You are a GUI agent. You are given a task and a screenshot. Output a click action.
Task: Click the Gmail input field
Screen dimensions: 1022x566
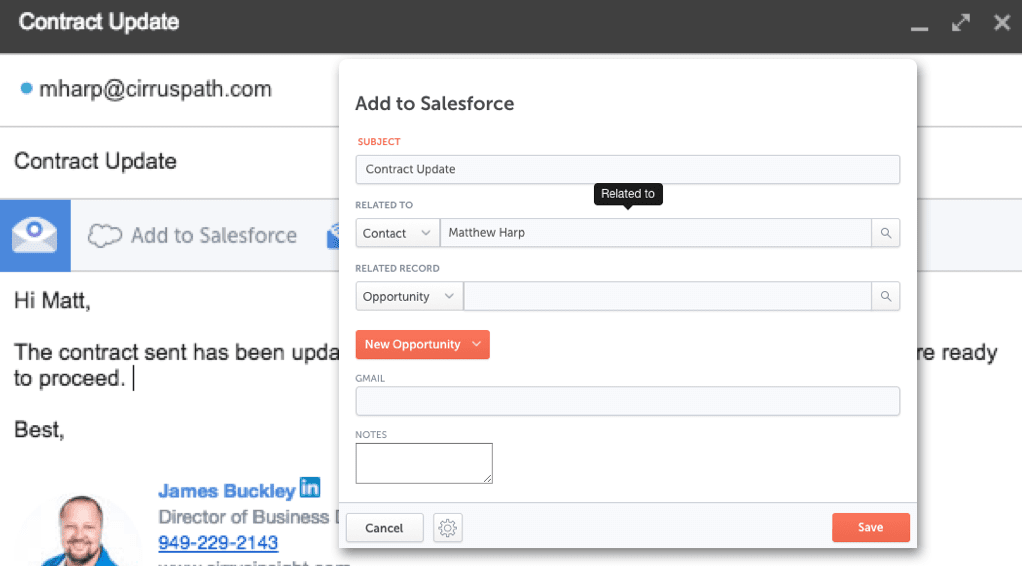pyautogui.click(x=628, y=401)
